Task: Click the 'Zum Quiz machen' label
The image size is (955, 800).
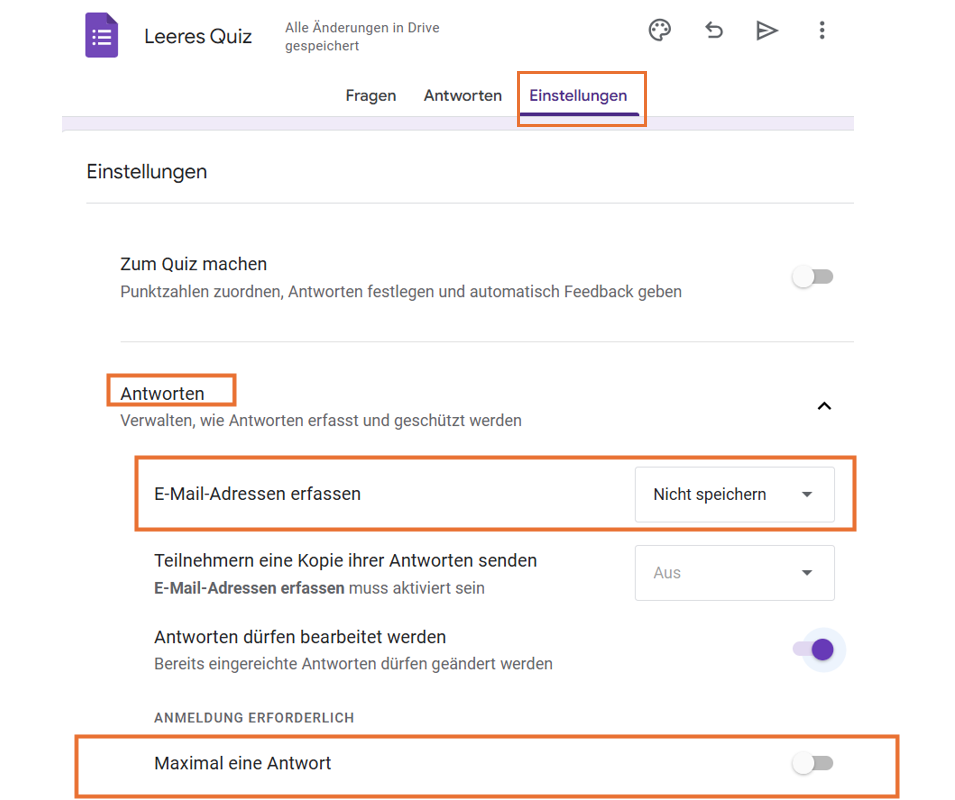Action: pyautogui.click(x=193, y=265)
